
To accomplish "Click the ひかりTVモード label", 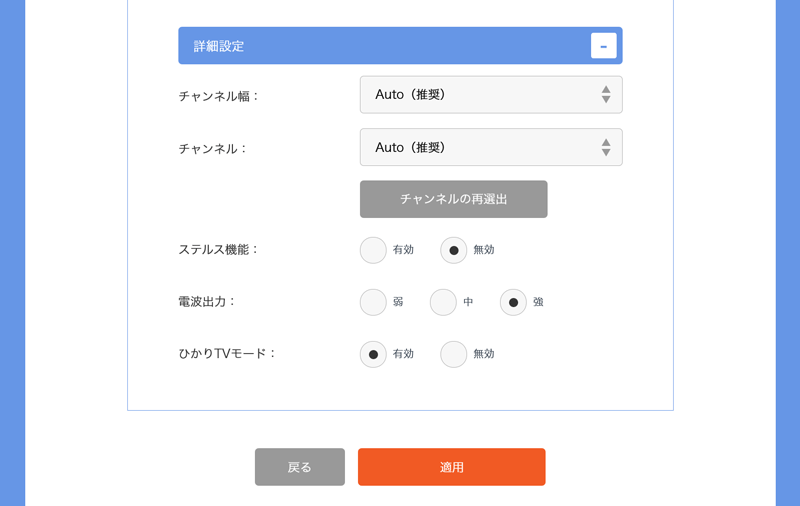I will pos(227,354).
